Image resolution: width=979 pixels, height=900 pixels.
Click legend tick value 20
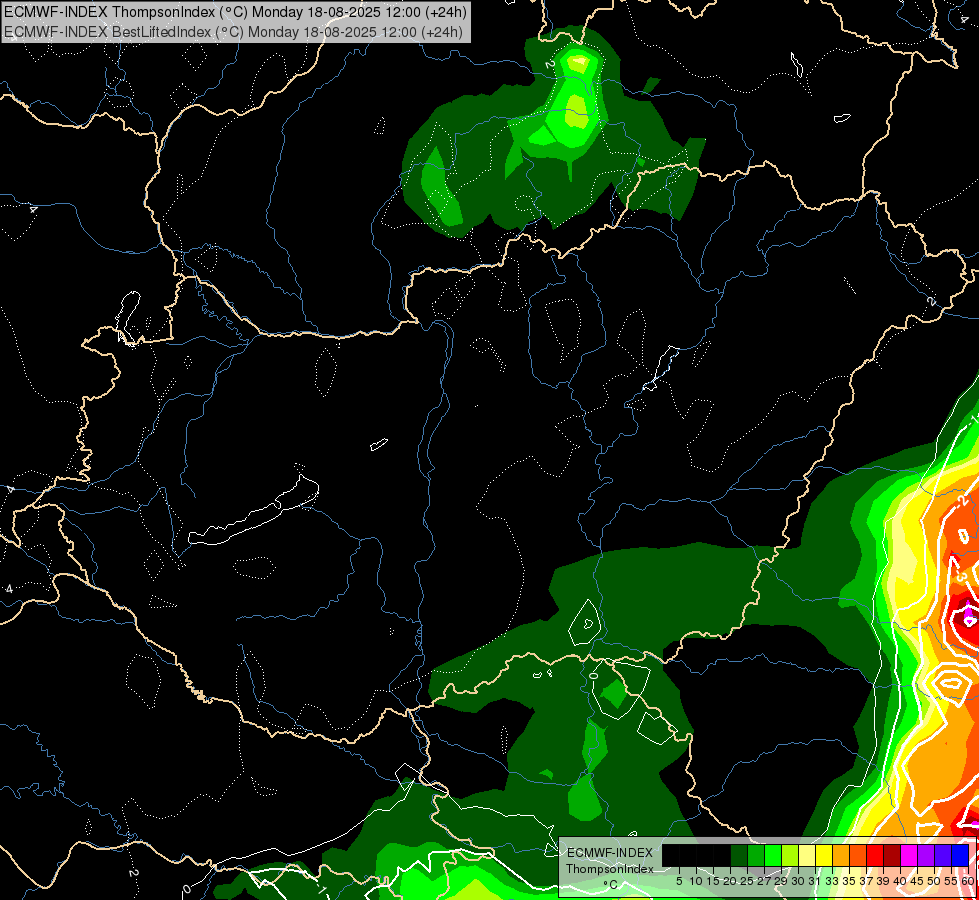[x=730, y=881]
